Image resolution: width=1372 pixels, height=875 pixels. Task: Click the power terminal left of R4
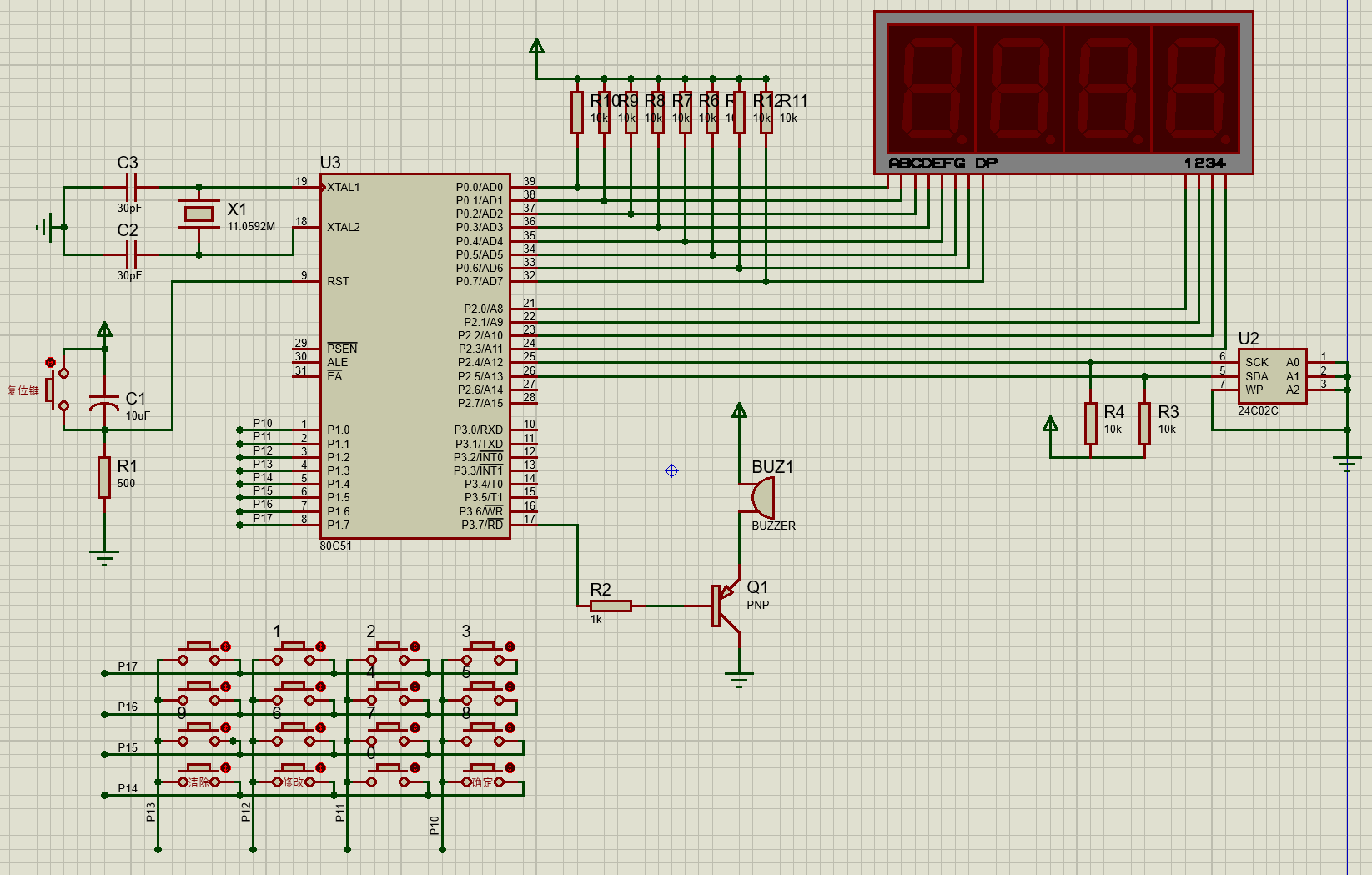(1050, 424)
